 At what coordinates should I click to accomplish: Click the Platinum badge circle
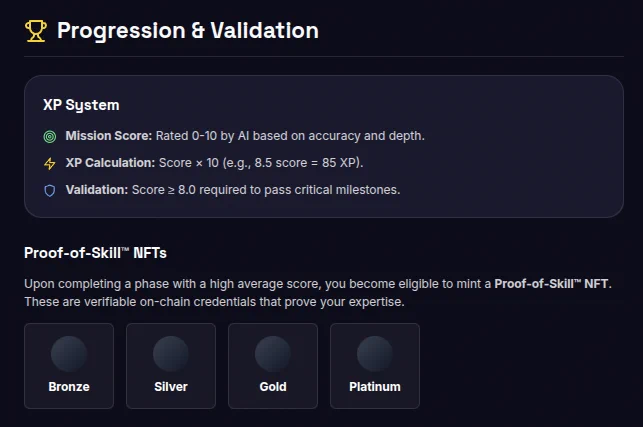375,354
